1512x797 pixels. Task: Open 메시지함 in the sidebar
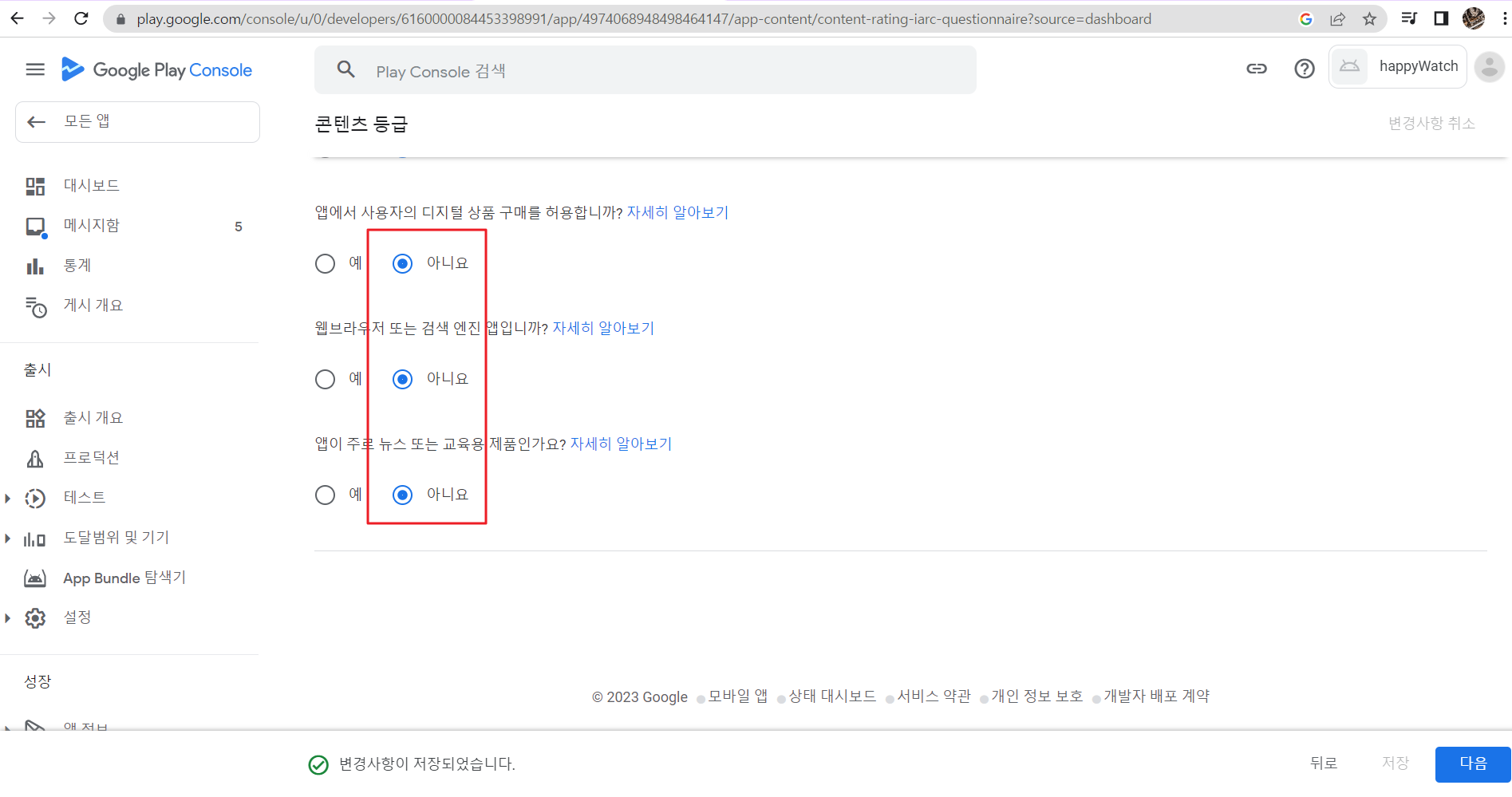(92, 225)
